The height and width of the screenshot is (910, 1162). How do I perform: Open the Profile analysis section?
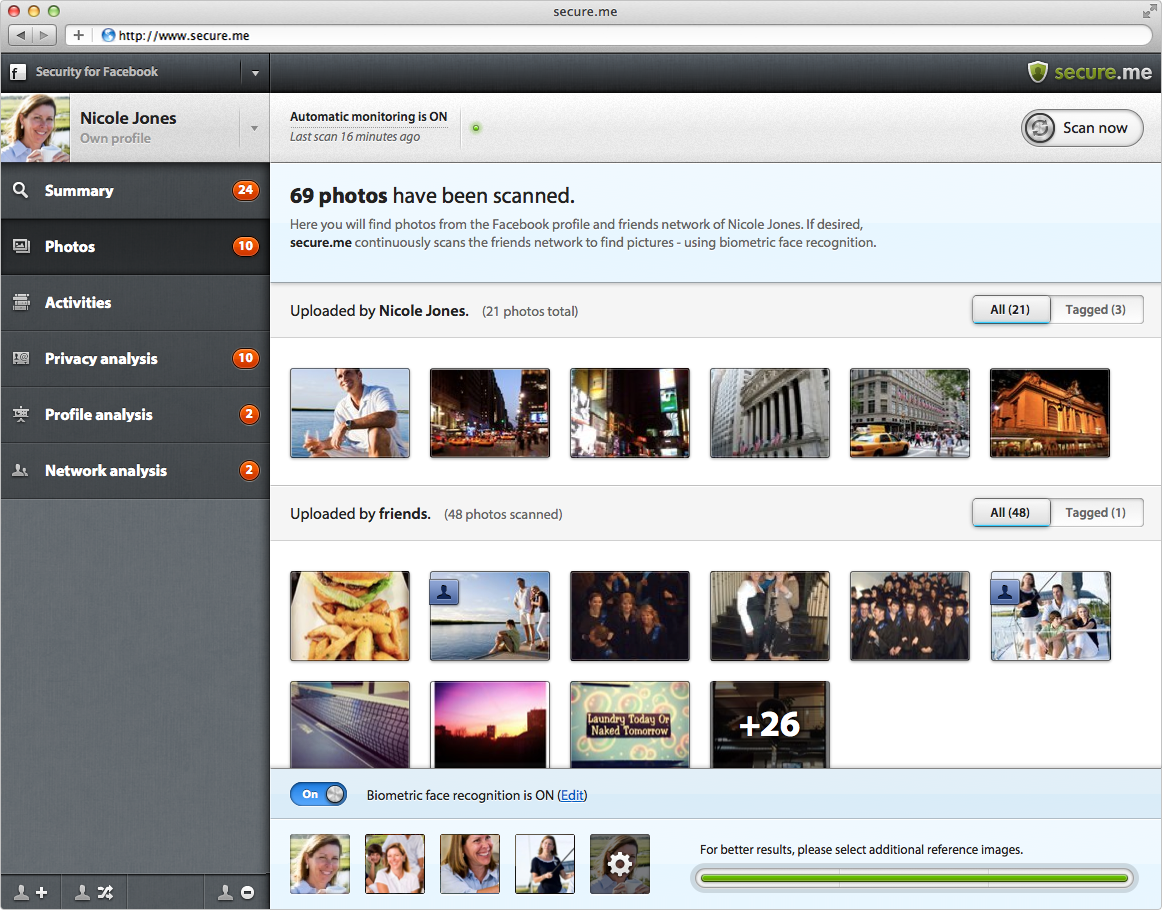pyautogui.click(x=135, y=414)
